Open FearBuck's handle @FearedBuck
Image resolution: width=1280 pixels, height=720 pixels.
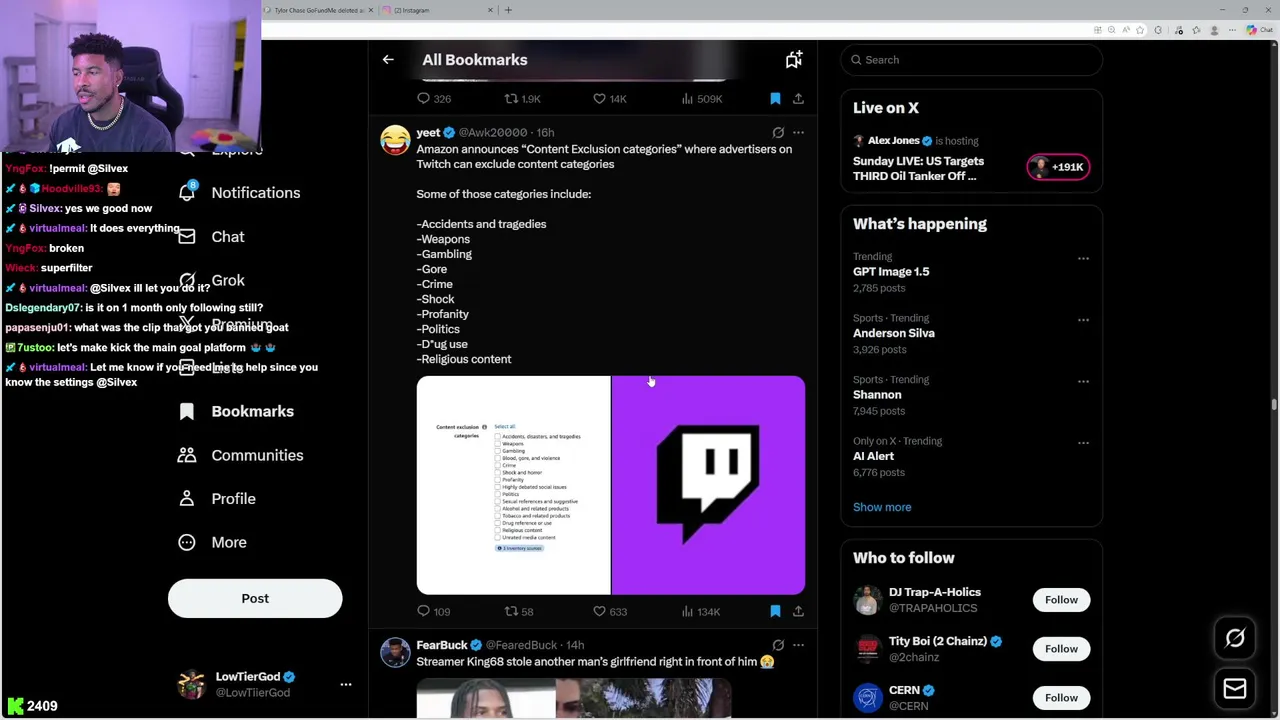point(521,645)
